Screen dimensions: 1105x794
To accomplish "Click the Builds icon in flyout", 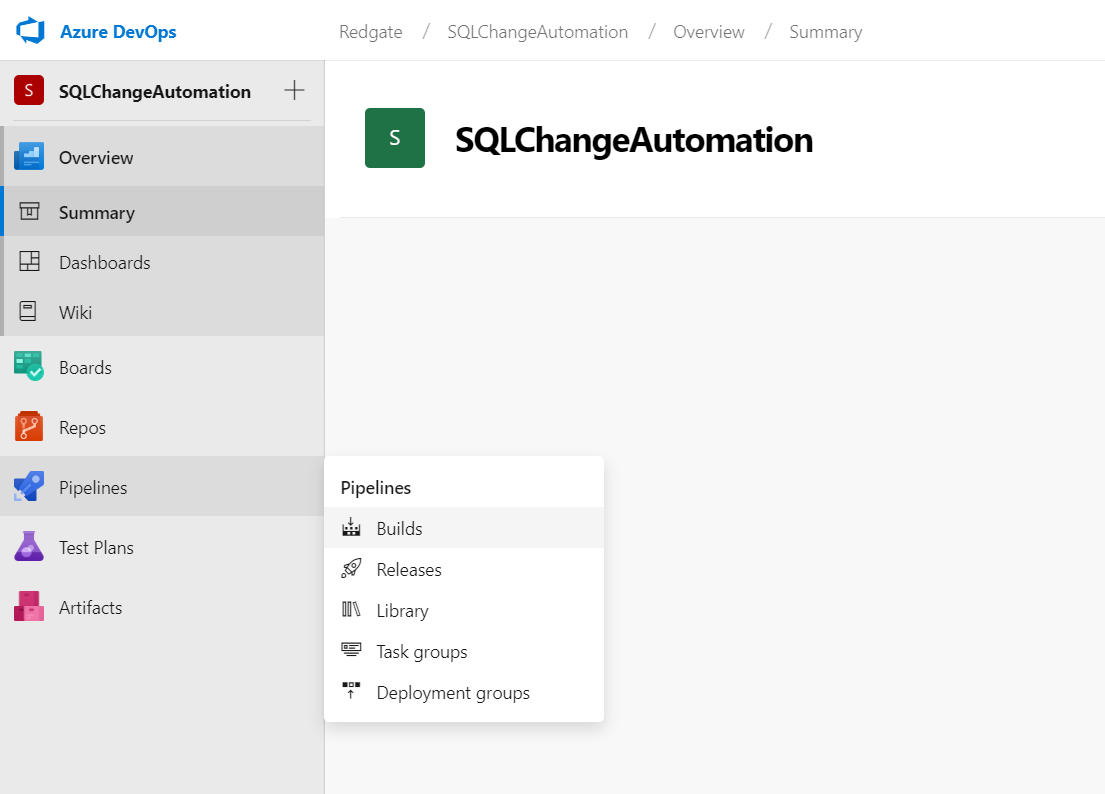I will (351, 528).
